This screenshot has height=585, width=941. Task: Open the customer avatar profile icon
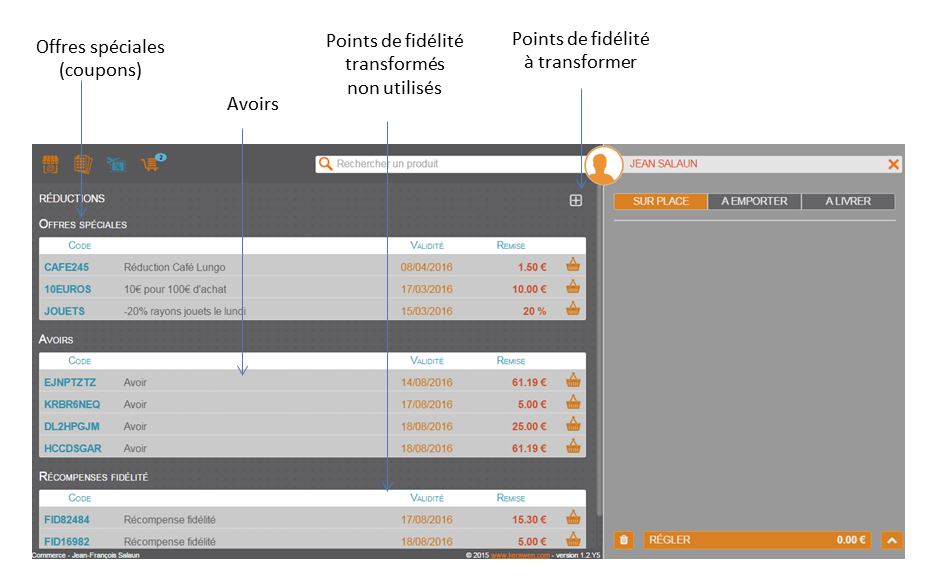click(603, 165)
